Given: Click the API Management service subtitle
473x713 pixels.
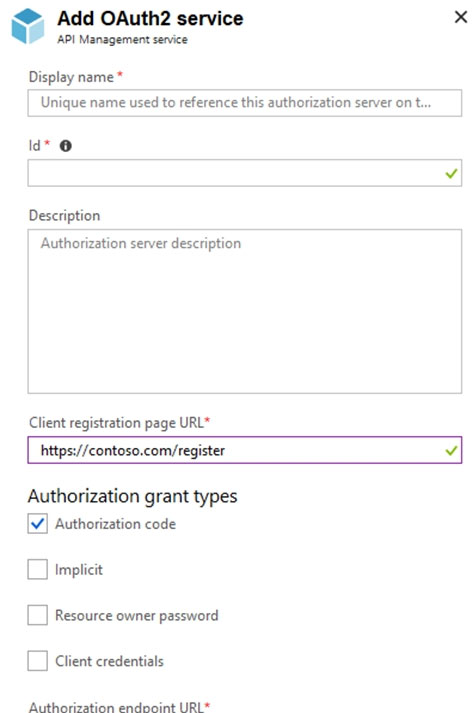Looking at the screenshot, I should (122, 40).
